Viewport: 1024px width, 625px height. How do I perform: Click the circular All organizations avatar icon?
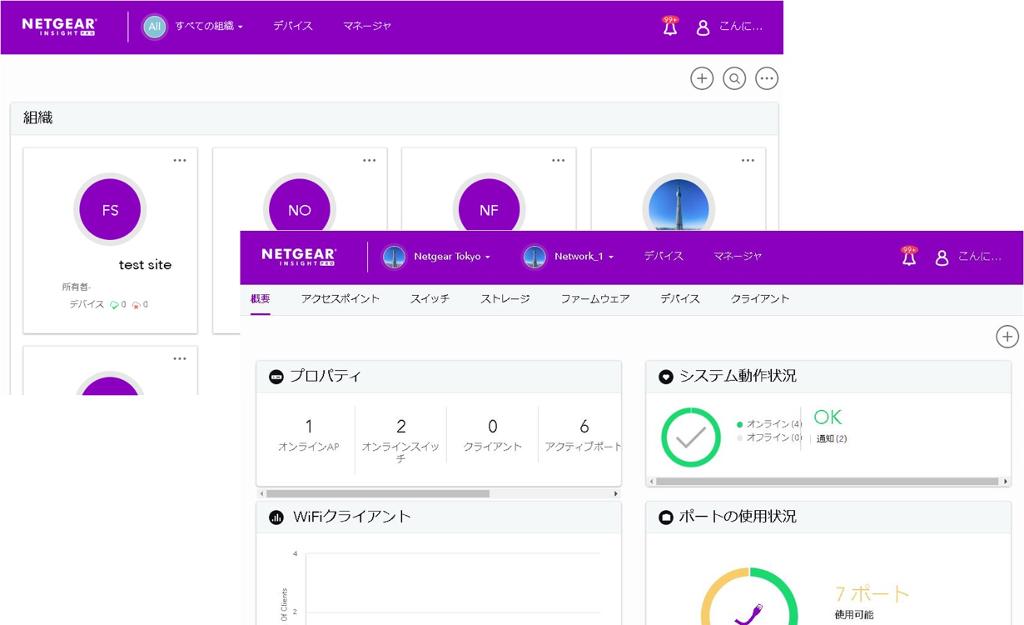pyautogui.click(x=153, y=26)
